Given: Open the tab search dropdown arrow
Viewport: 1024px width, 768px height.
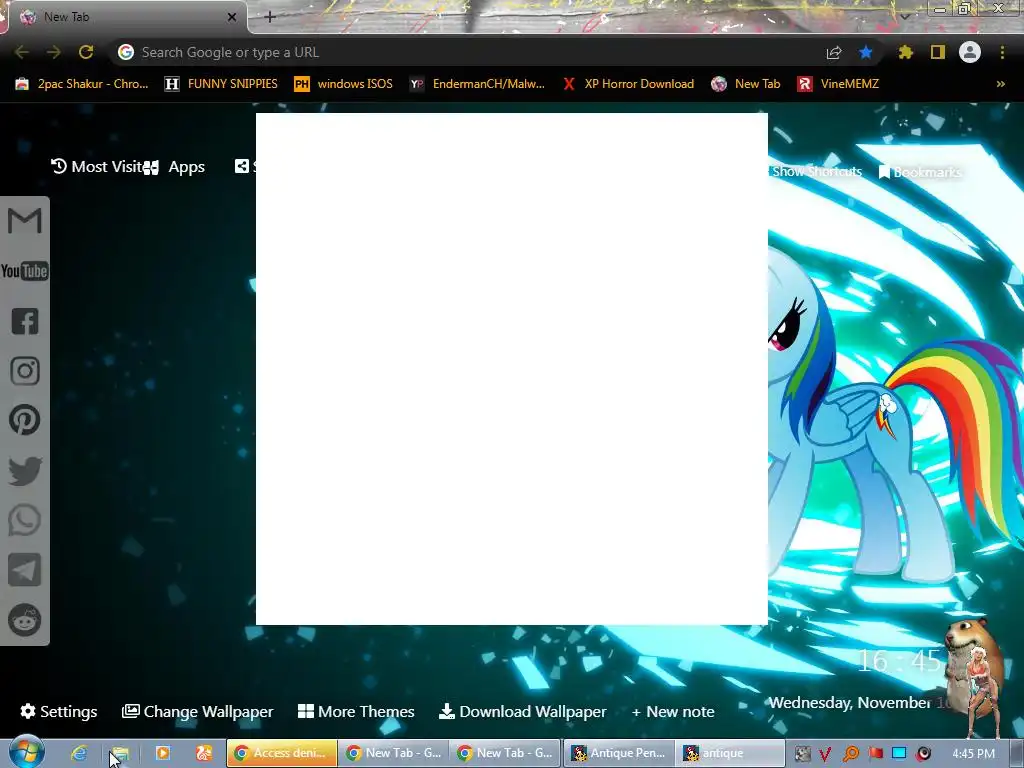Looking at the screenshot, I should [x=904, y=16].
